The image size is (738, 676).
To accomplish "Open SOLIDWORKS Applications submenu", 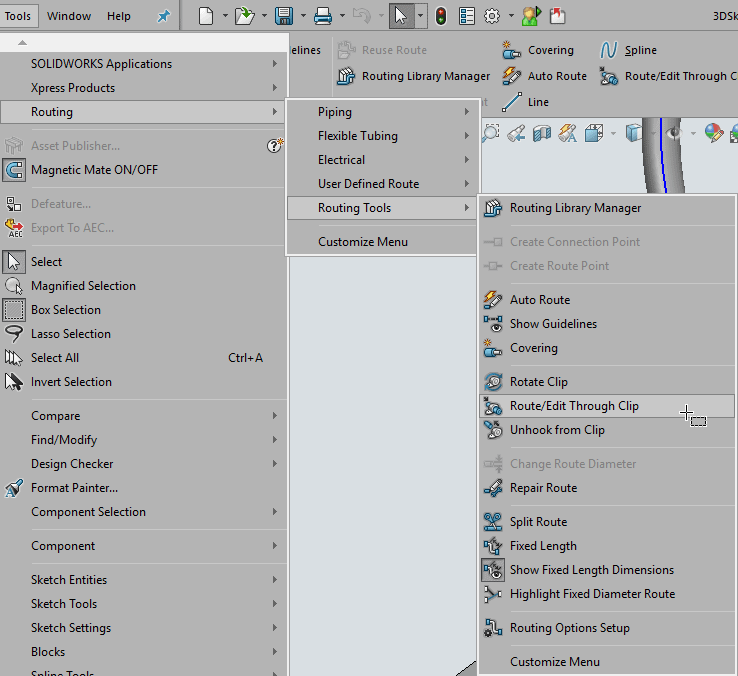I will (x=144, y=64).
